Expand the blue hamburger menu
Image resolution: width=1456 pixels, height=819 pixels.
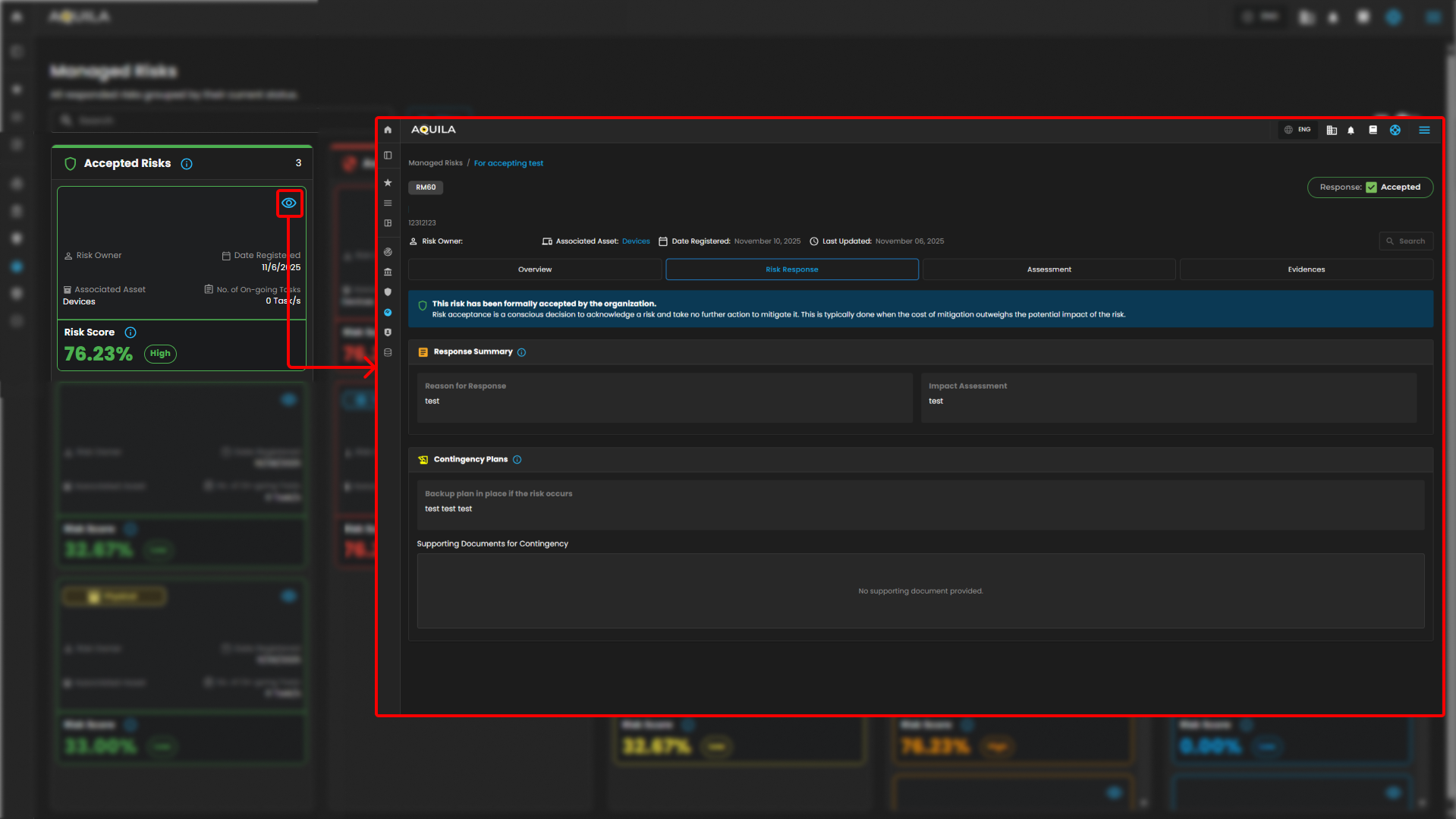click(x=1424, y=130)
